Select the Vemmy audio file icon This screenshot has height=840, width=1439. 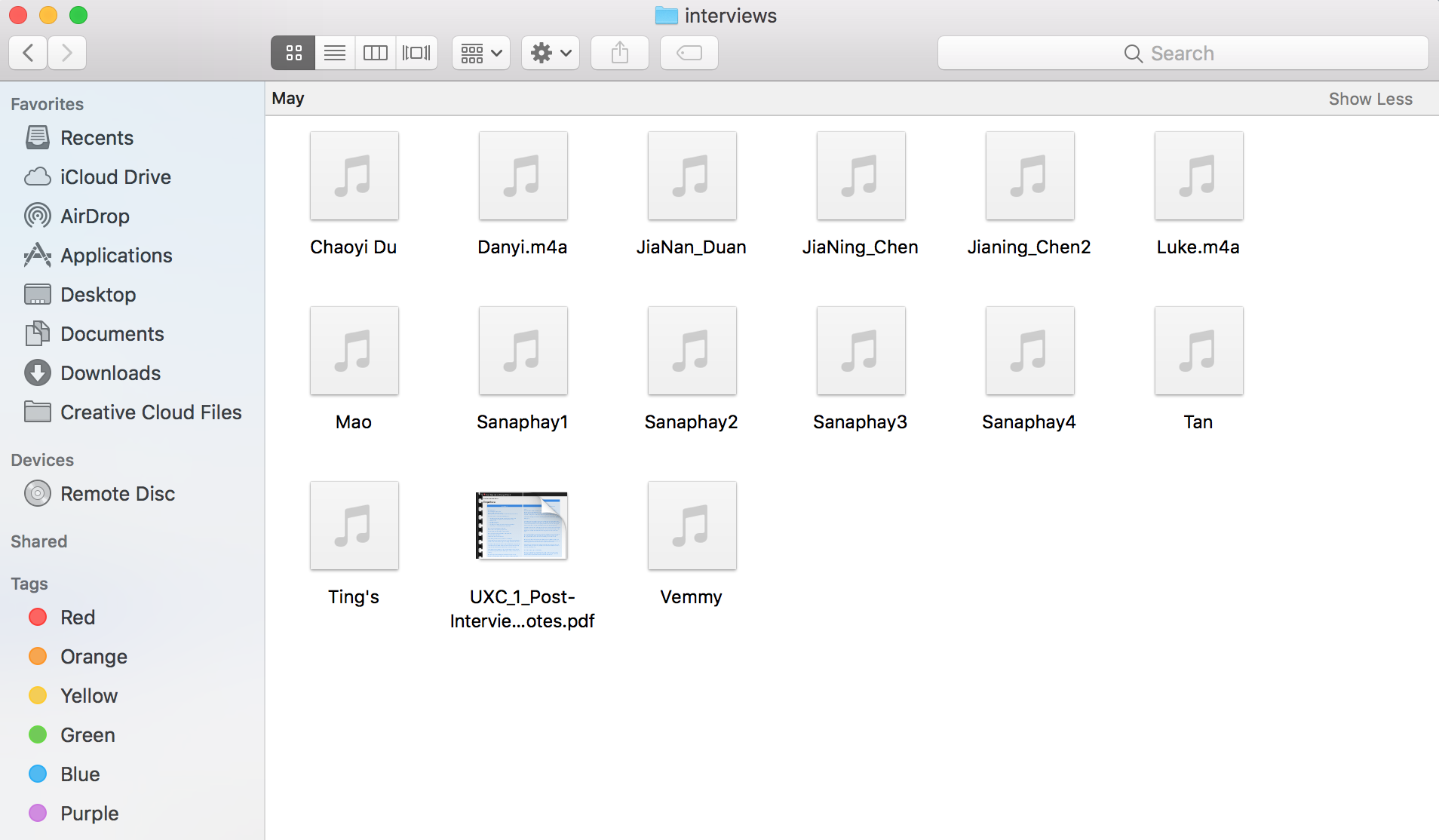[692, 526]
